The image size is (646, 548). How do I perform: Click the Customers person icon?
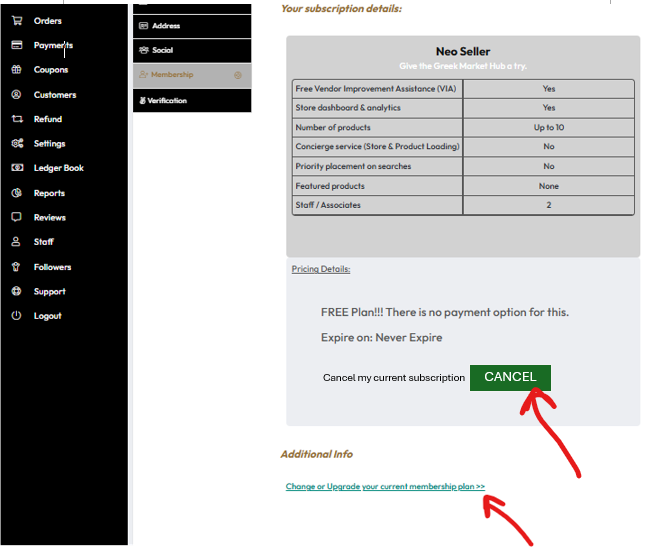(x=16, y=95)
